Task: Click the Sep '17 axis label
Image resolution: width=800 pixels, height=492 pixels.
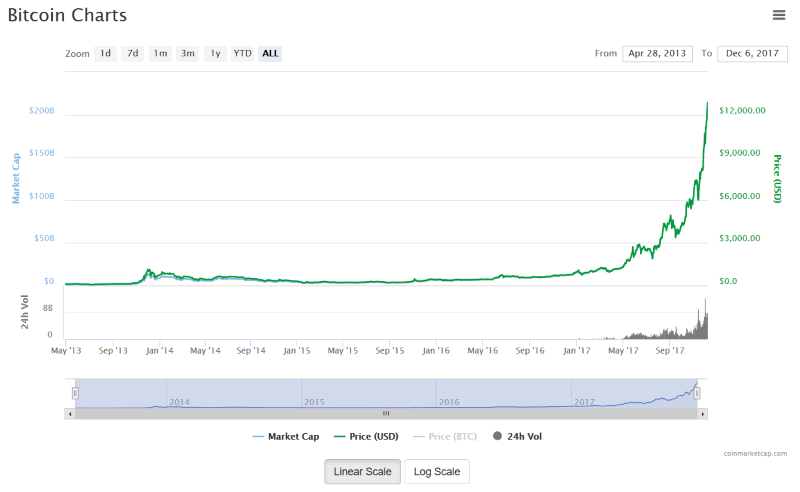Action: (x=670, y=351)
